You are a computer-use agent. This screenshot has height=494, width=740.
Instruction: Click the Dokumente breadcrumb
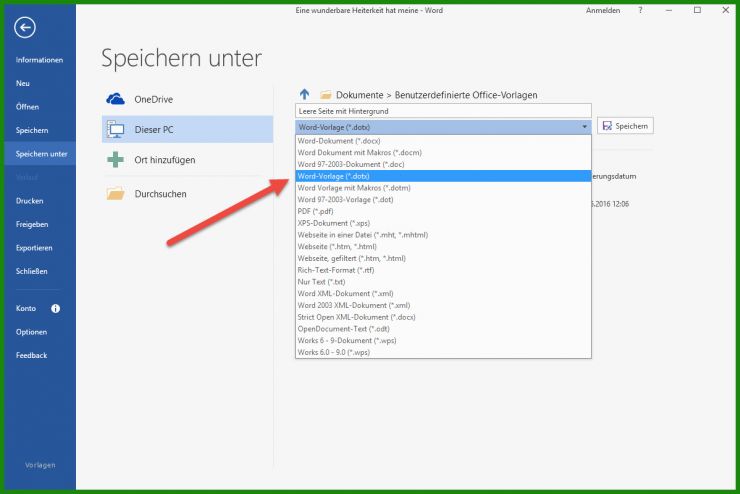(360, 95)
